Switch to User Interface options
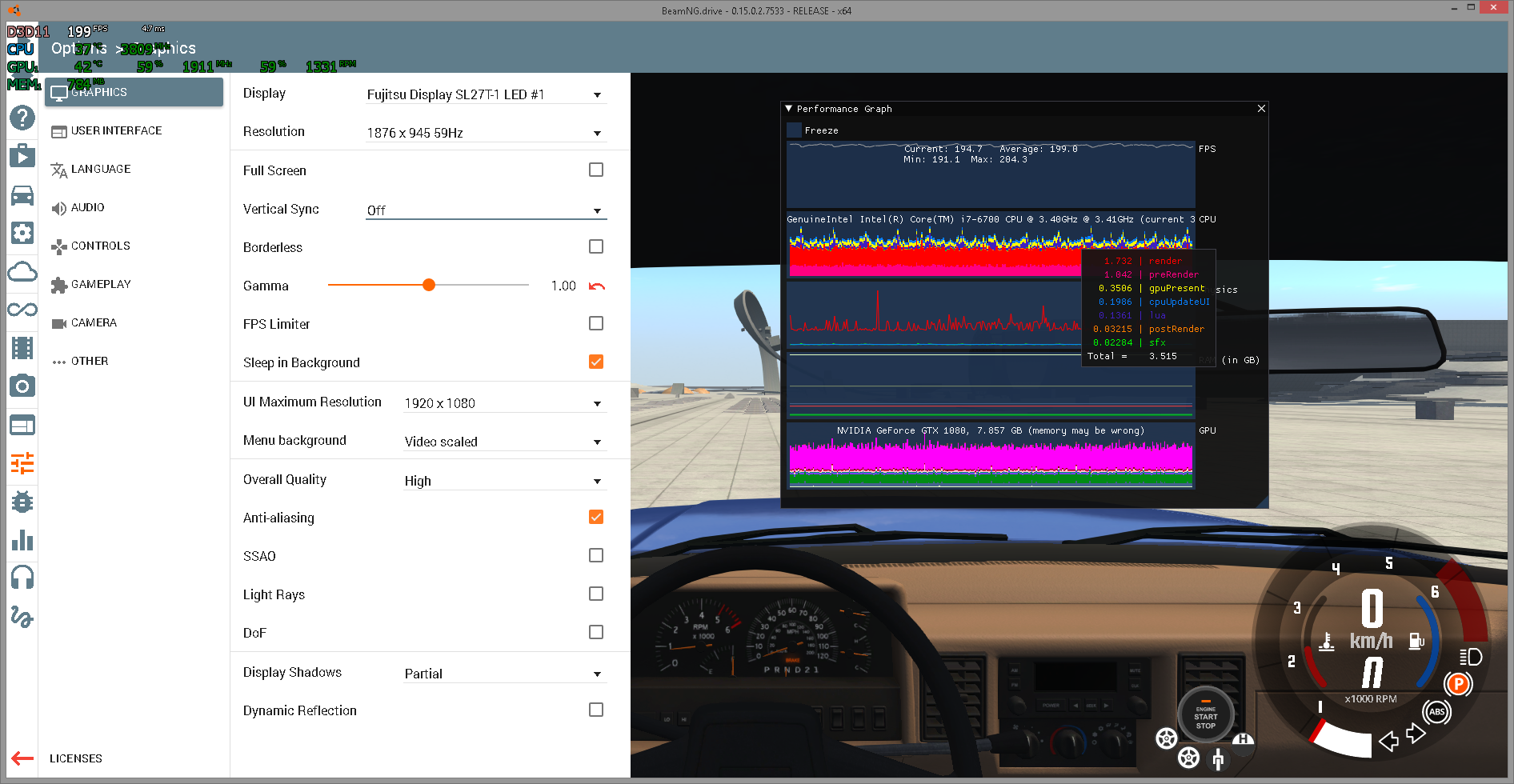Viewport: 1514px width, 784px height. point(134,130)
